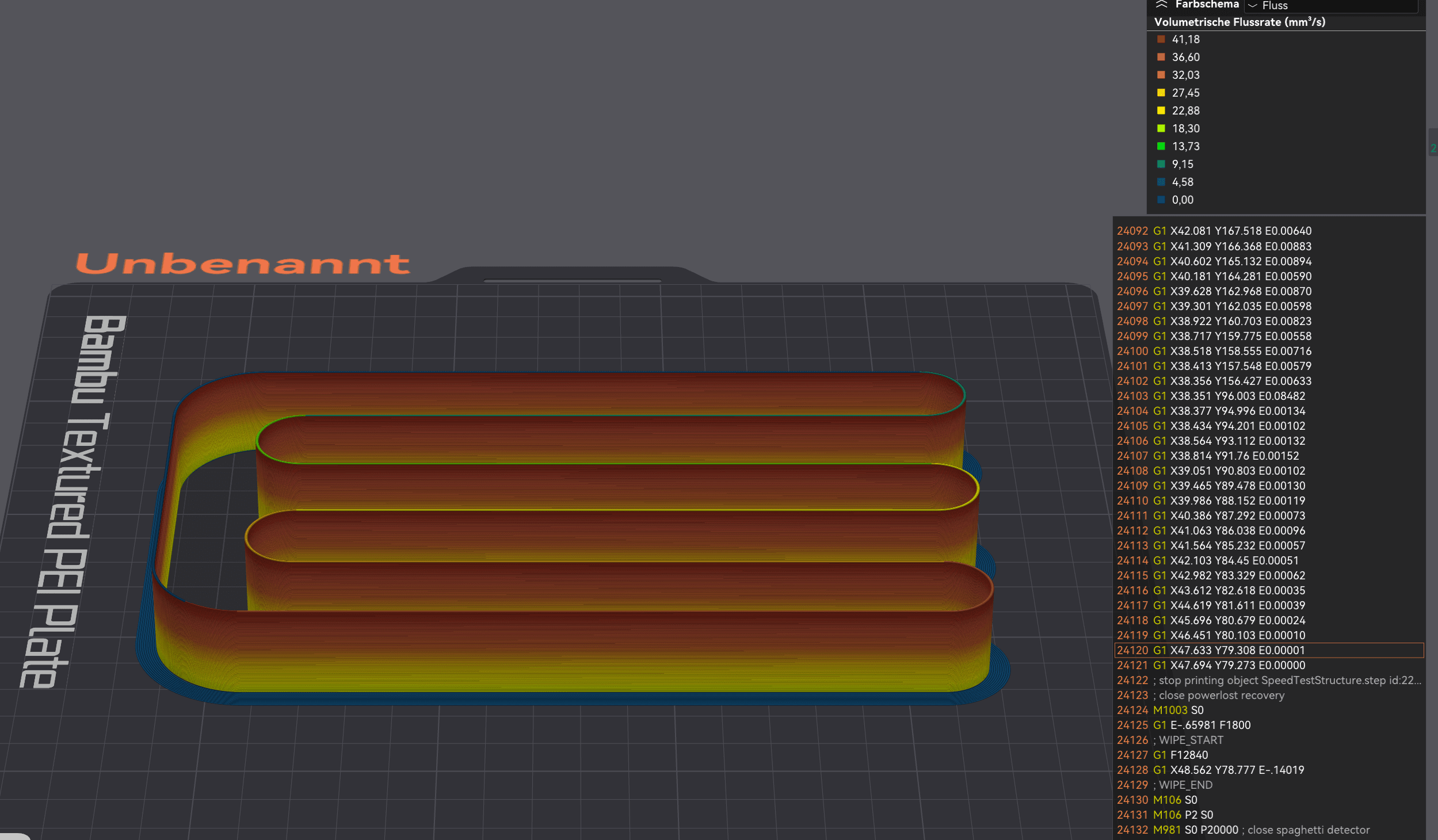Click the Unbenannt plate name label

pyautogui.click(x=243, y=264)
